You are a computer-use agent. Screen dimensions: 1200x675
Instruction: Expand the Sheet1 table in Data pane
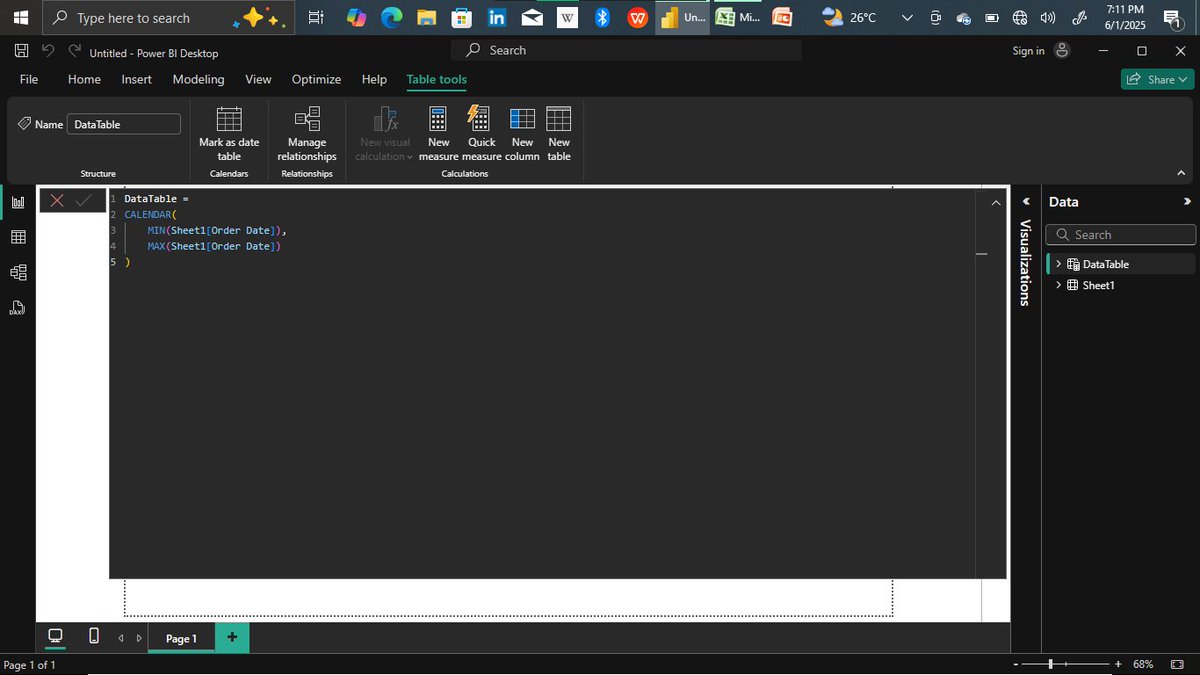pyautogui.click(x=1058, y=285)
